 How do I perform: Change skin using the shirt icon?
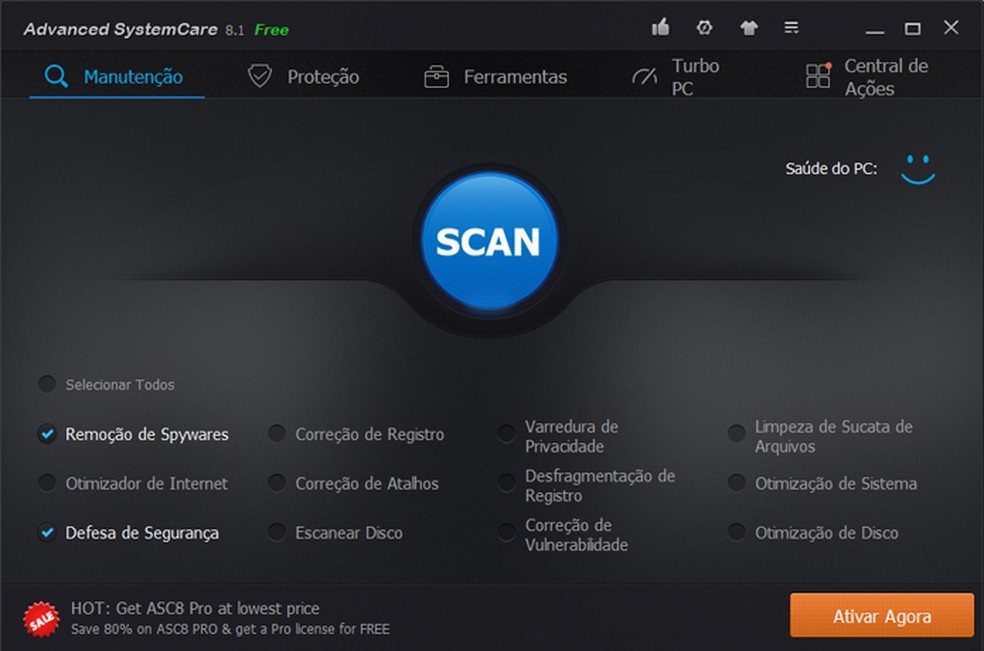click(x=748, y=28)
